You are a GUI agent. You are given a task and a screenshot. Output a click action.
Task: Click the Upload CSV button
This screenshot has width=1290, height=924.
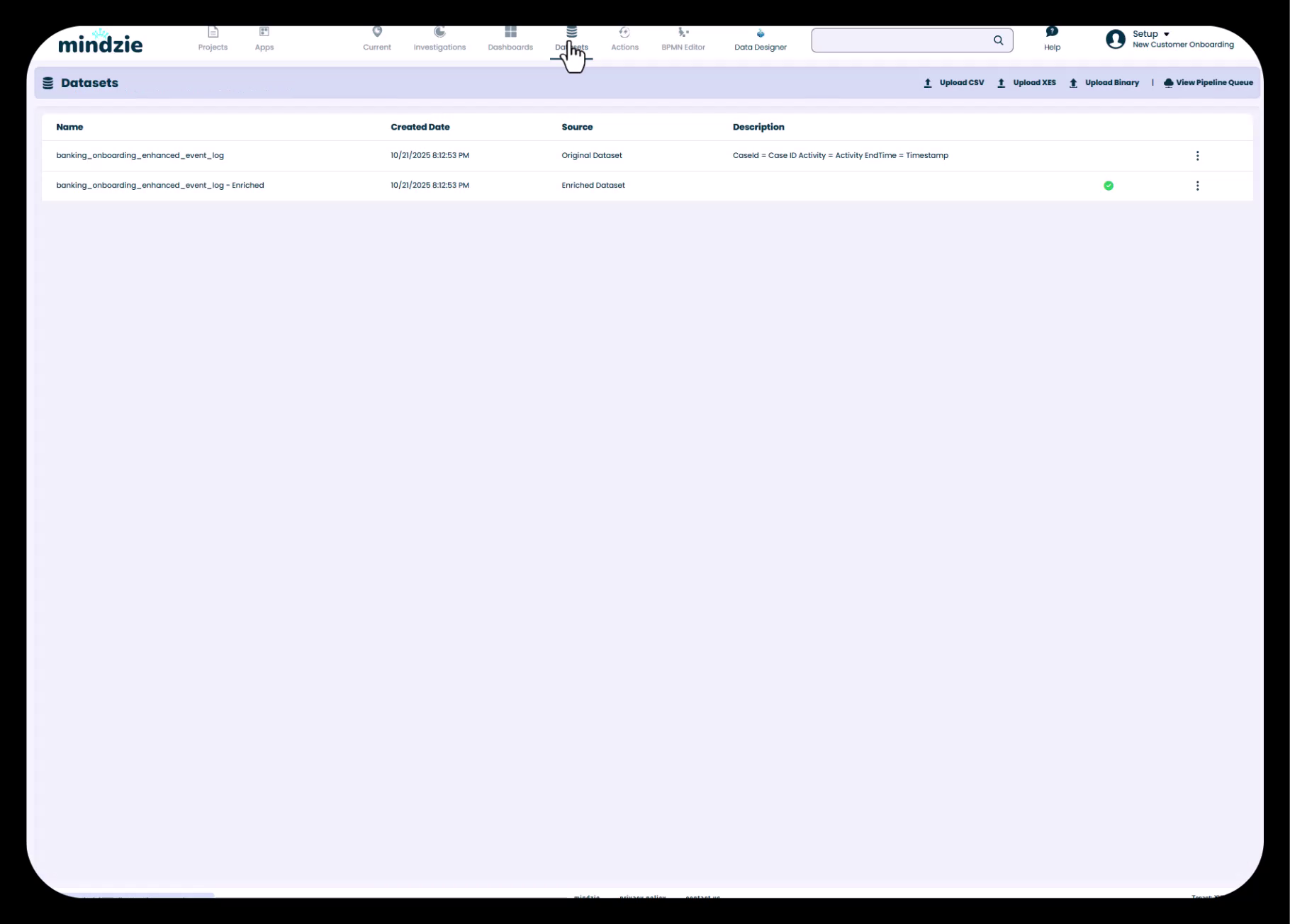[x=954, y=83]
